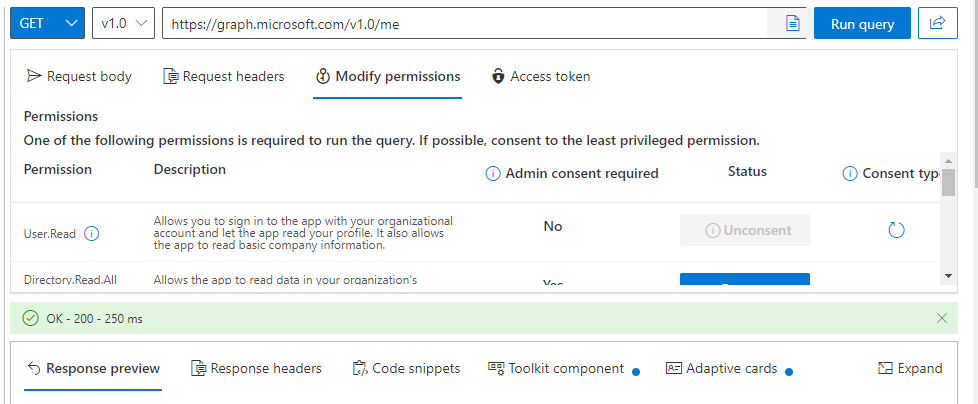The height and width of the screenshot is (404, 978).
Task: Click the query URL input field
Action: click(x=466, y=24)
